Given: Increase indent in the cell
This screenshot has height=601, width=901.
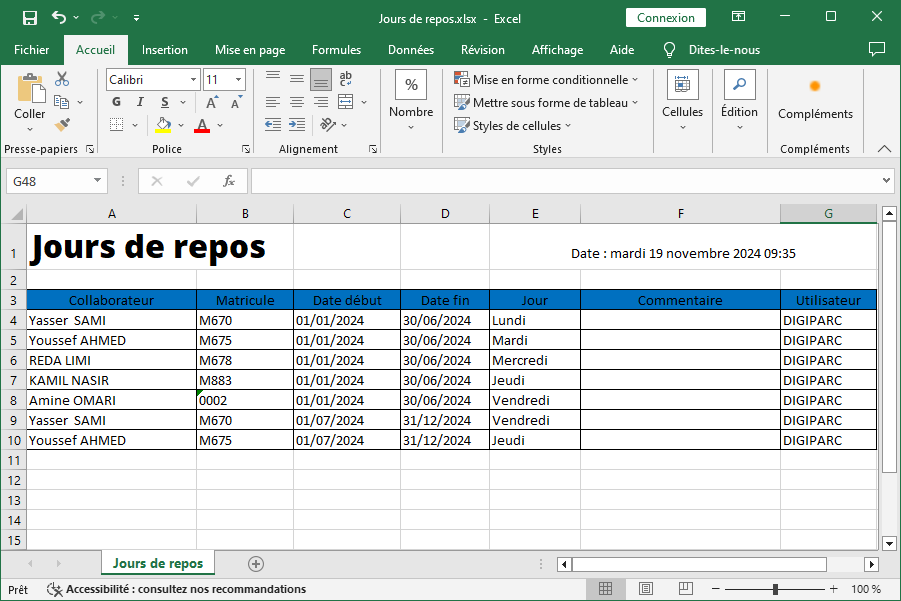Looking at the screenshot, I should coord(297,125).
